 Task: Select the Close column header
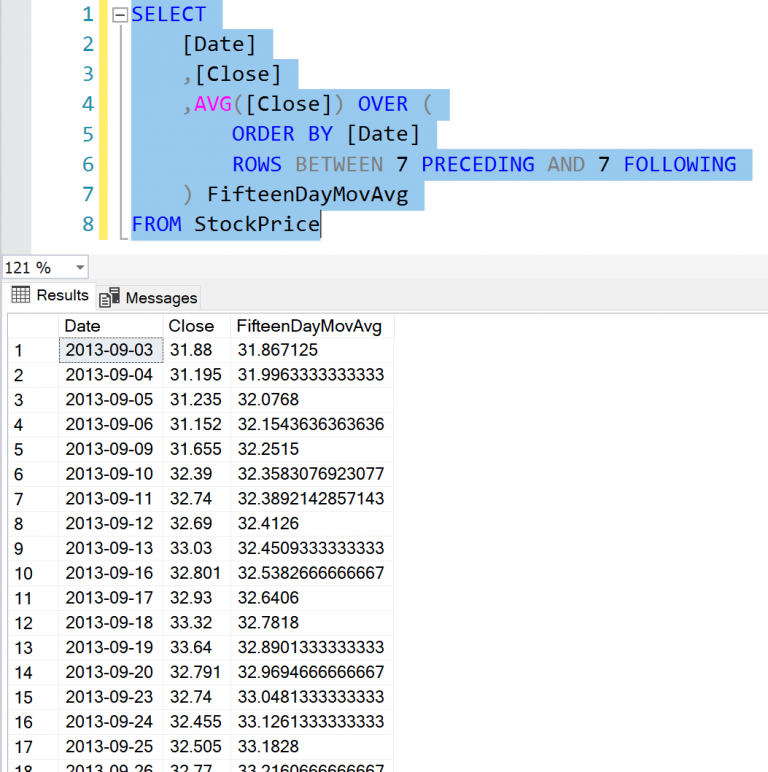(196, 326)
